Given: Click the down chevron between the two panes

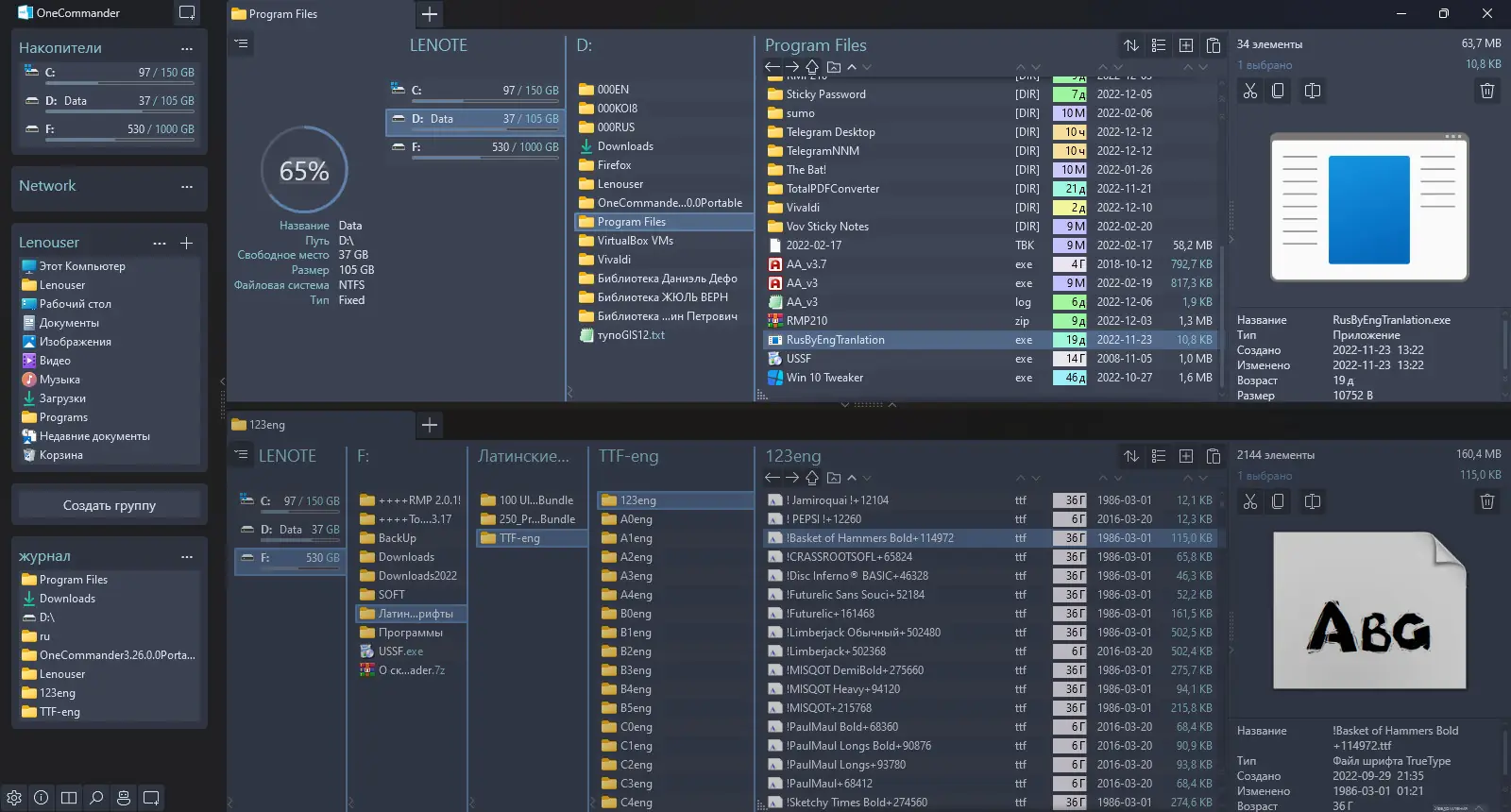Looking at the screenshot, I should click(845, 404).
